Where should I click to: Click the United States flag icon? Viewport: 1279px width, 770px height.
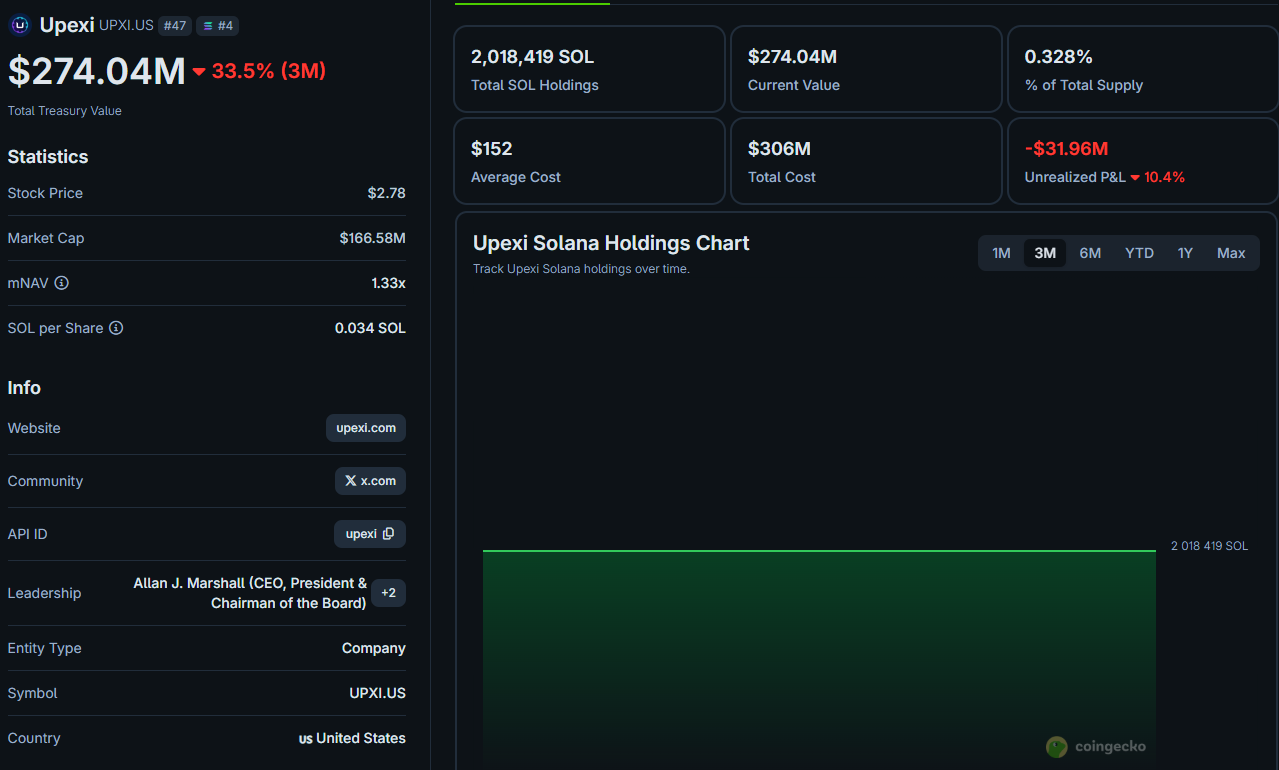coord(305,739)
